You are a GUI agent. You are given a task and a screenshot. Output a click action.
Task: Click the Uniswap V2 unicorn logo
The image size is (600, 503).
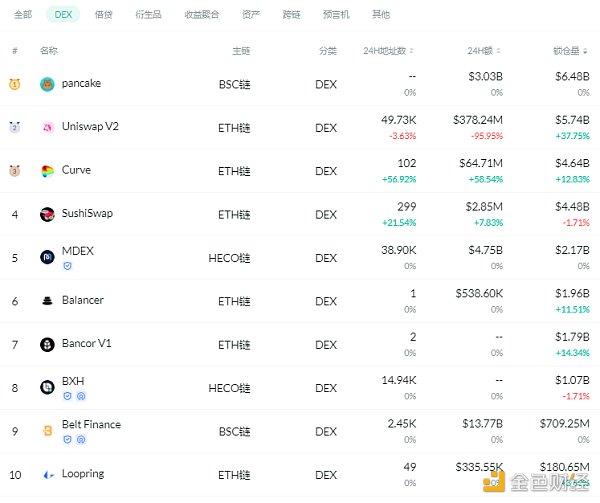tap(47, 127)
